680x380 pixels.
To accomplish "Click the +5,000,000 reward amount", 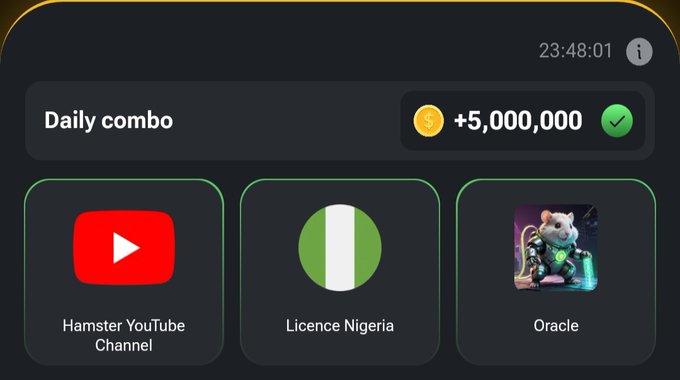I will pos(518,121).
